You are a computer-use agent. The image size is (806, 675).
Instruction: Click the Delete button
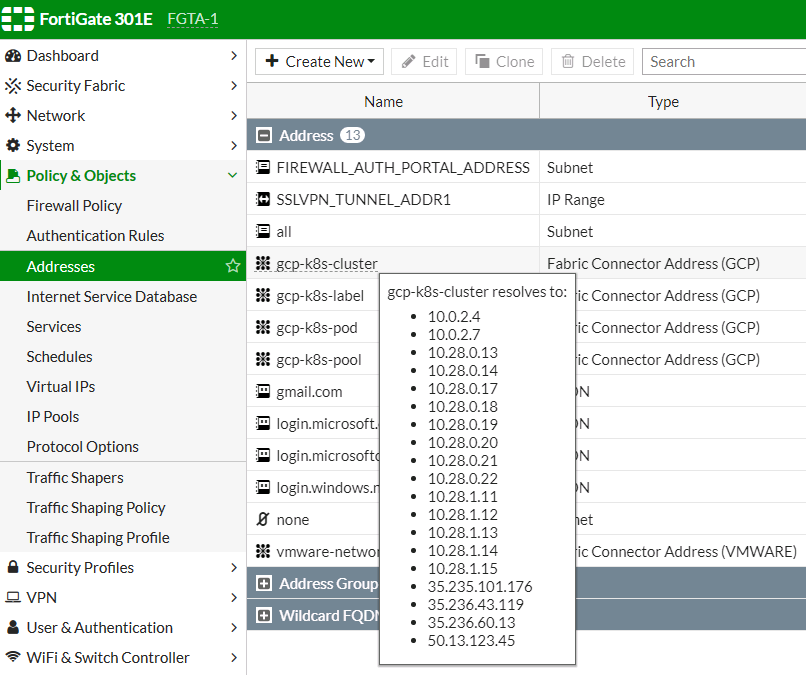592,61
